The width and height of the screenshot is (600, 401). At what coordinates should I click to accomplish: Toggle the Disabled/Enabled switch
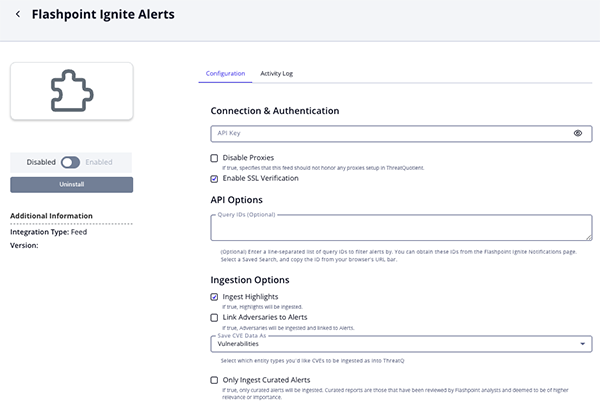70,162
